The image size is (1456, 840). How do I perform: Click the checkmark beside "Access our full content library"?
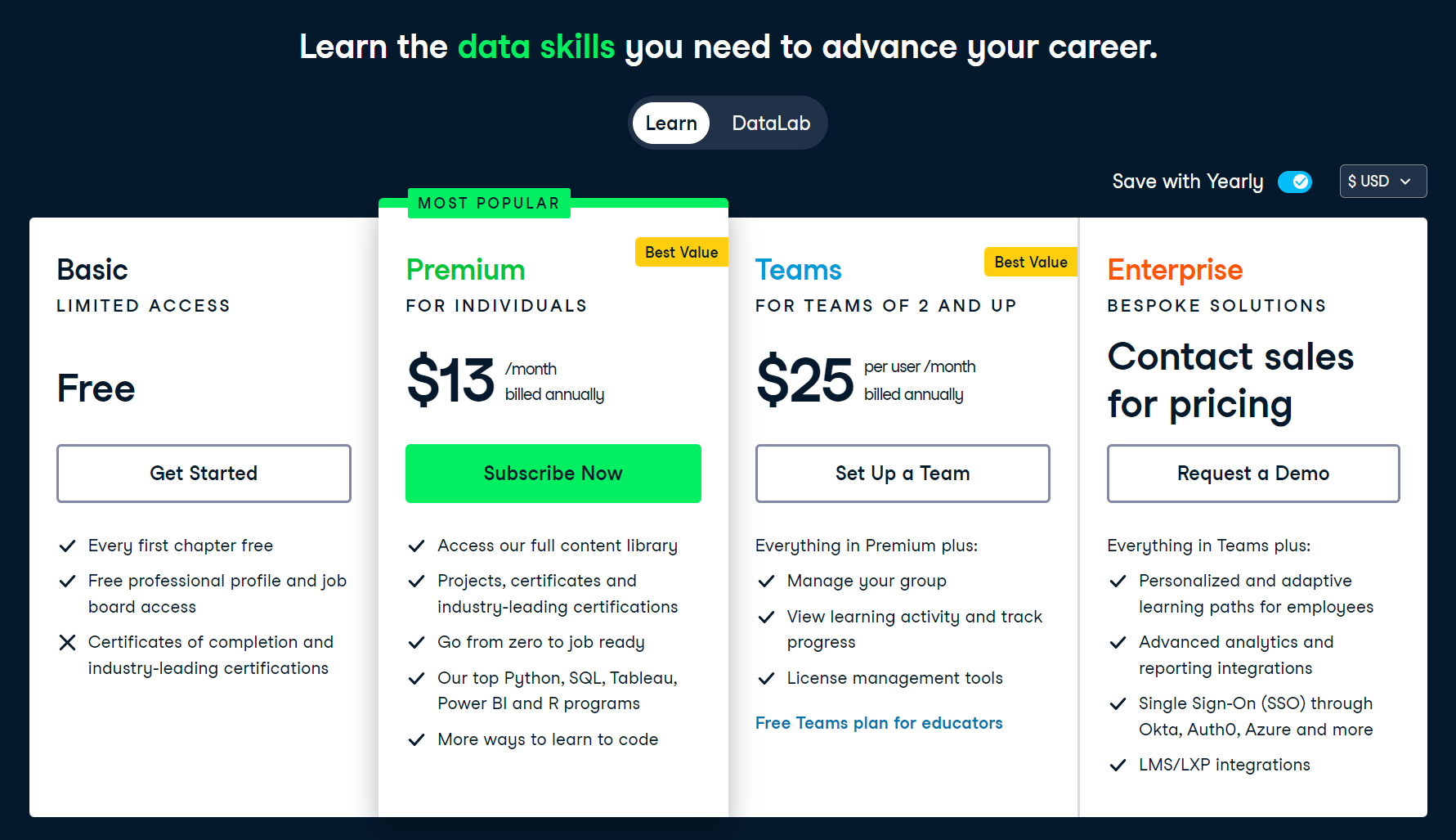point(417,546)
